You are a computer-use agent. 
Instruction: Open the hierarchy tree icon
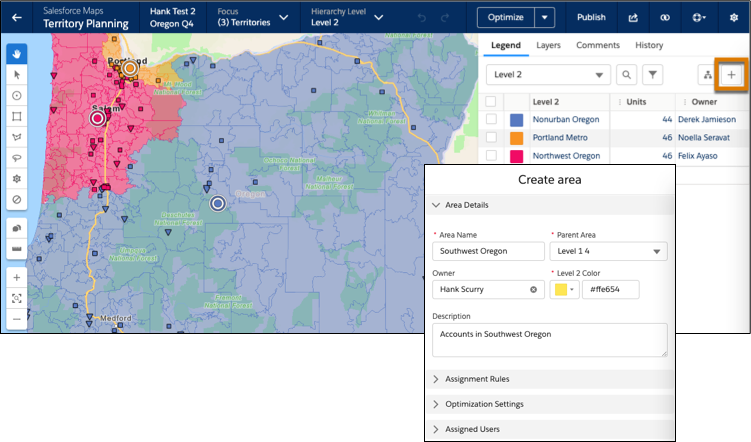point(707,75)
